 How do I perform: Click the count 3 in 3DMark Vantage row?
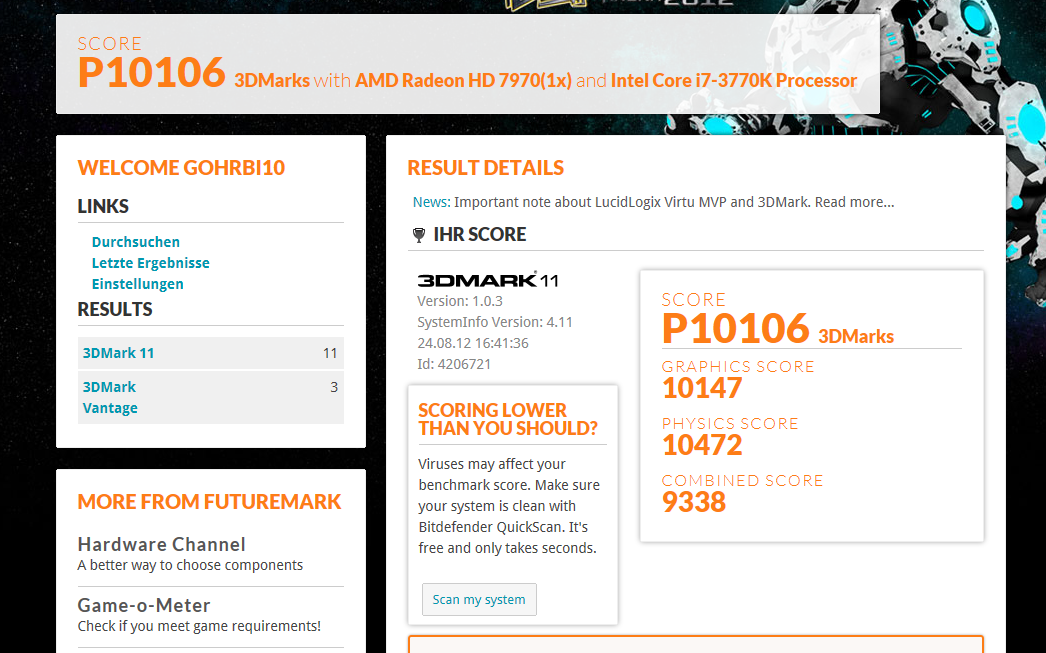334,387
